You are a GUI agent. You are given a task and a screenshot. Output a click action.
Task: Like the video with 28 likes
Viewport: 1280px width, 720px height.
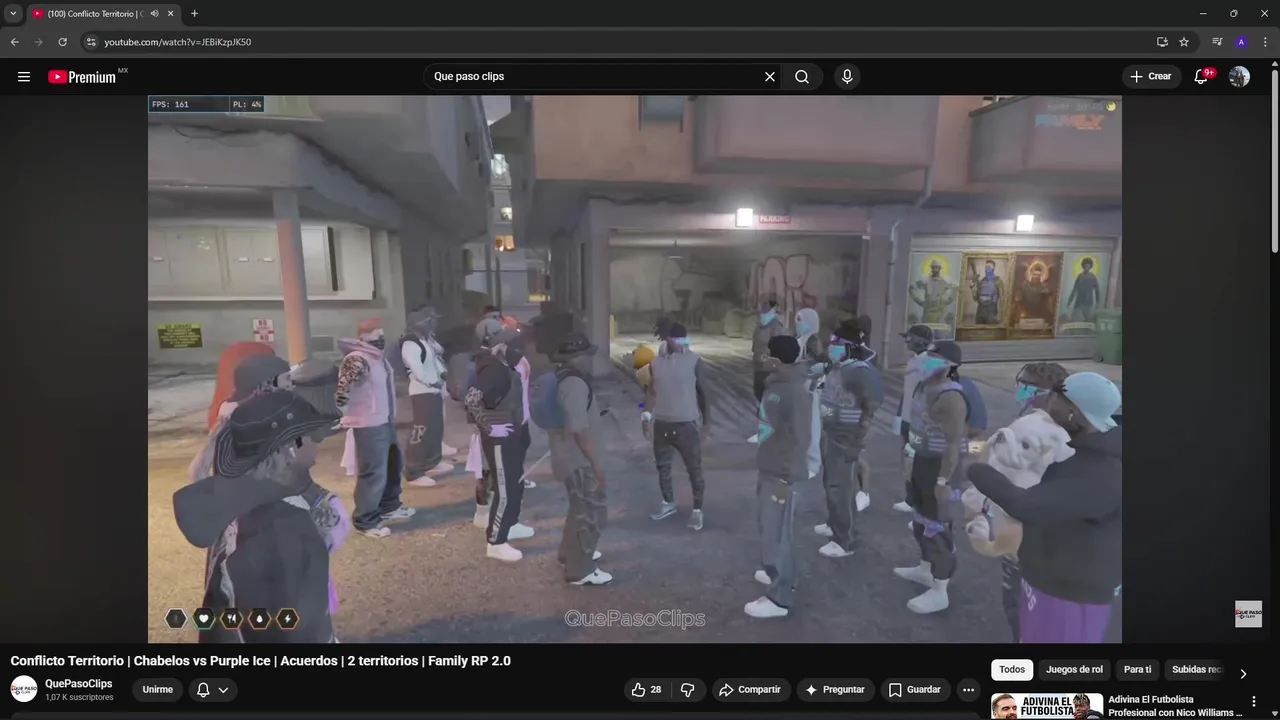point(646,689)
